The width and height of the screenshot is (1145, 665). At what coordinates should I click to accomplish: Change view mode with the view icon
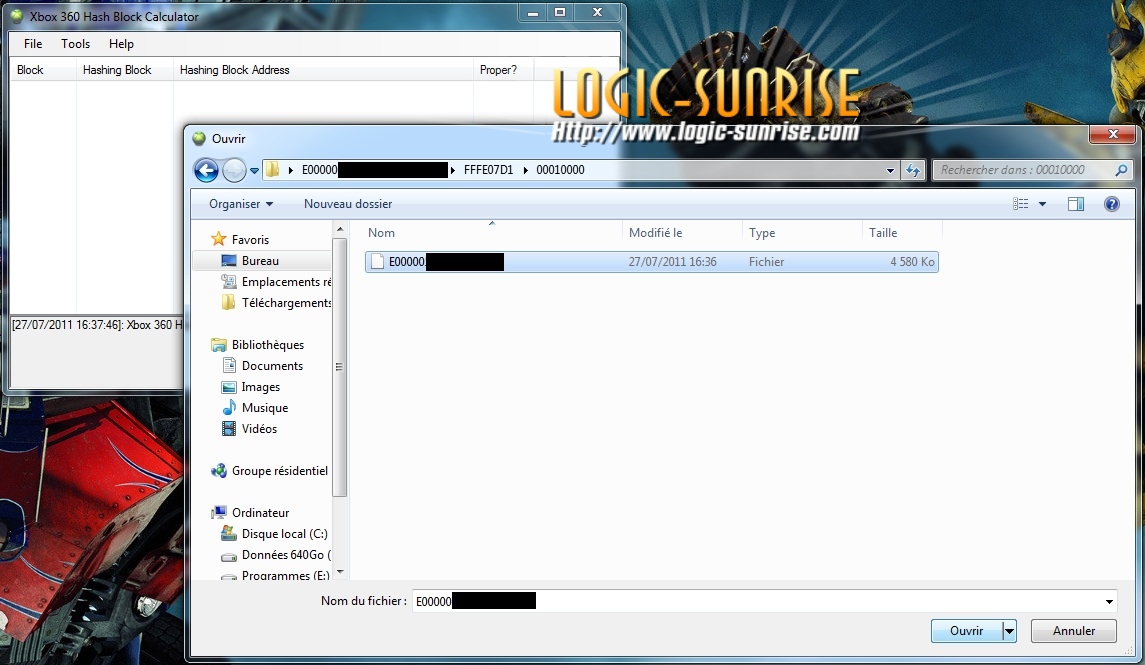point(1020,204)
